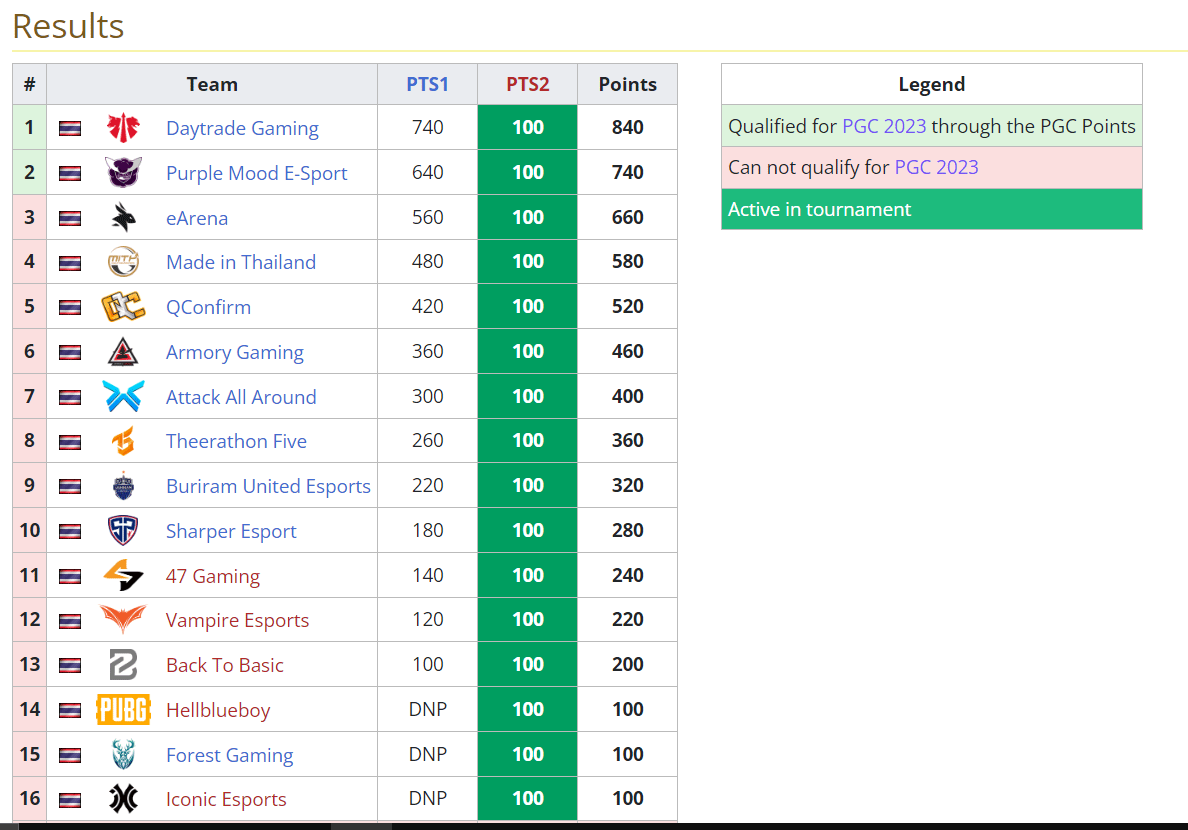Click the Theerathon Five orange logo
Image resolution: width=1188 pixels, height=830 pixels.
[123, 441]
